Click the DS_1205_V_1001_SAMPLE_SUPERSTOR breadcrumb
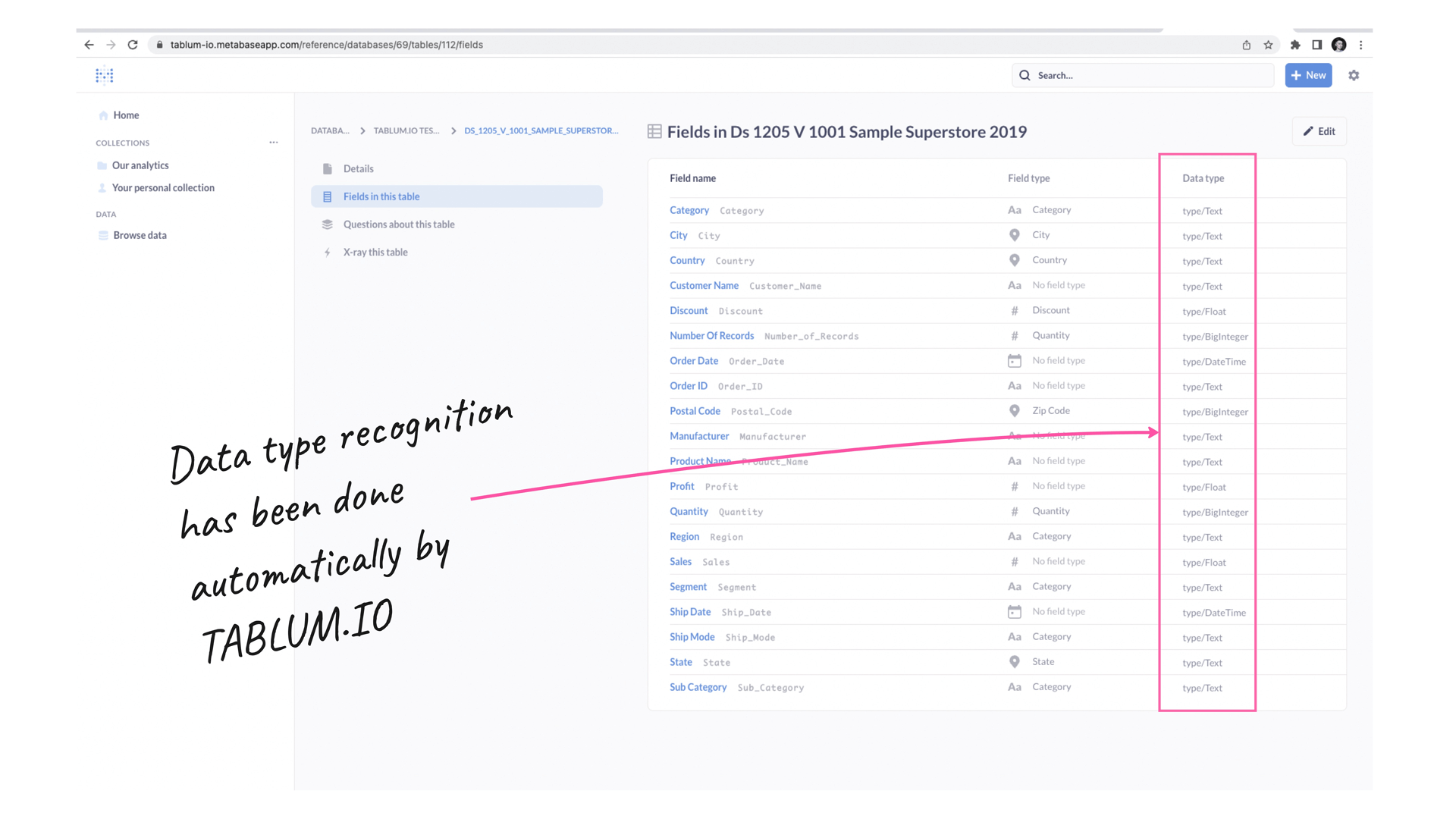The image size is (1456, 819). (541, 130)
